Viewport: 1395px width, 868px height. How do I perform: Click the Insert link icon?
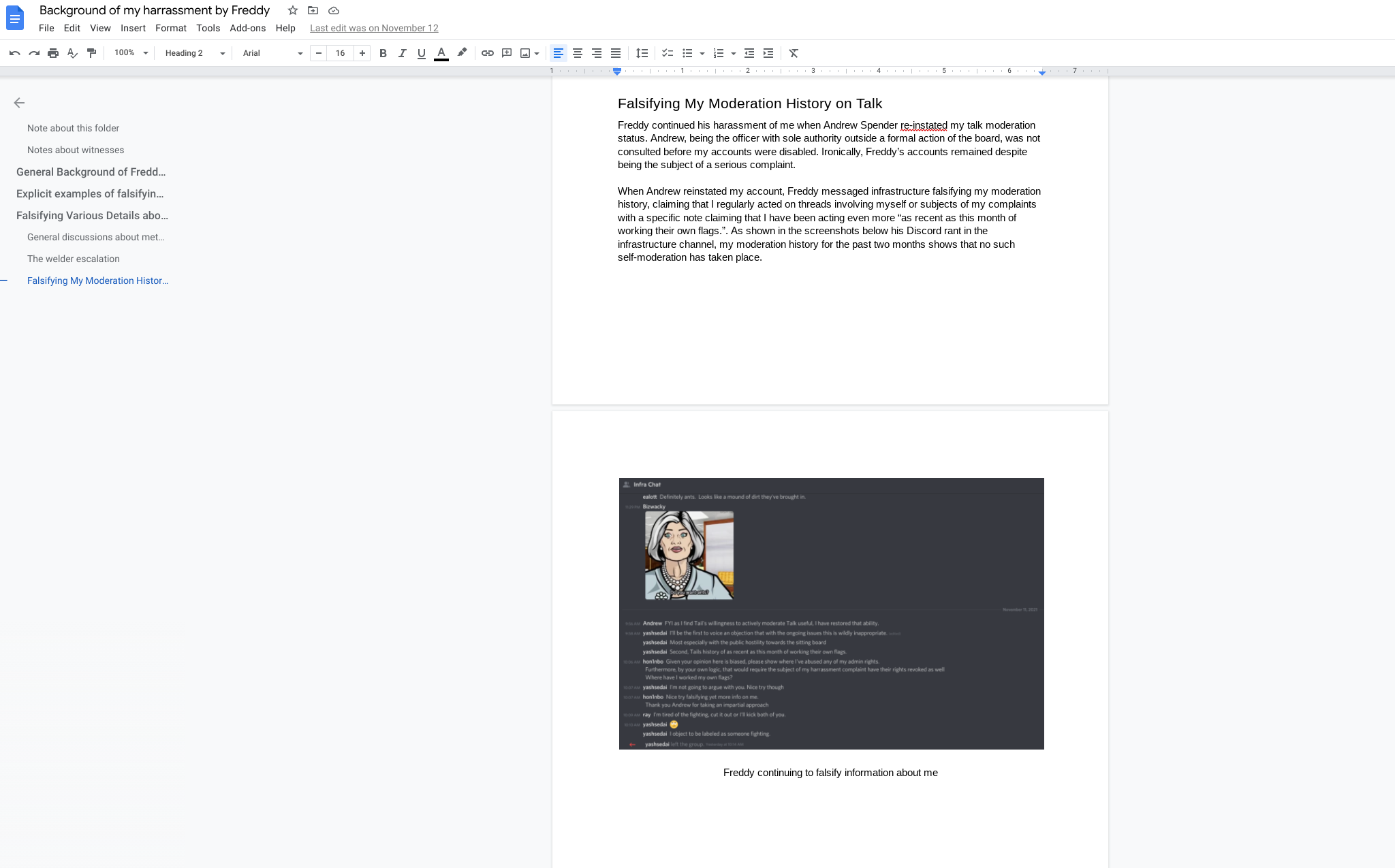click(x=488, y=53)
